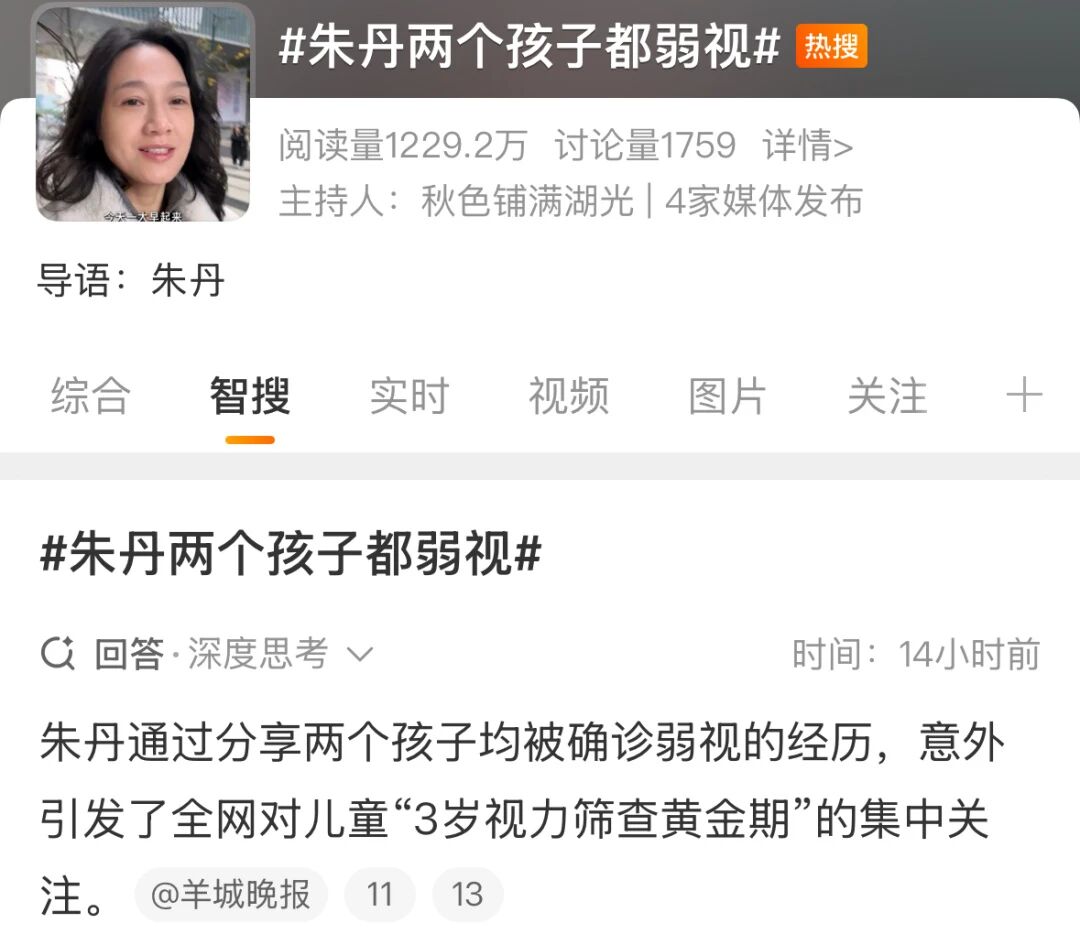This screenshot has height=934, width=1080.
Task: Open citation reference 11
Action: pyautogui.click(x=380, y=895)
